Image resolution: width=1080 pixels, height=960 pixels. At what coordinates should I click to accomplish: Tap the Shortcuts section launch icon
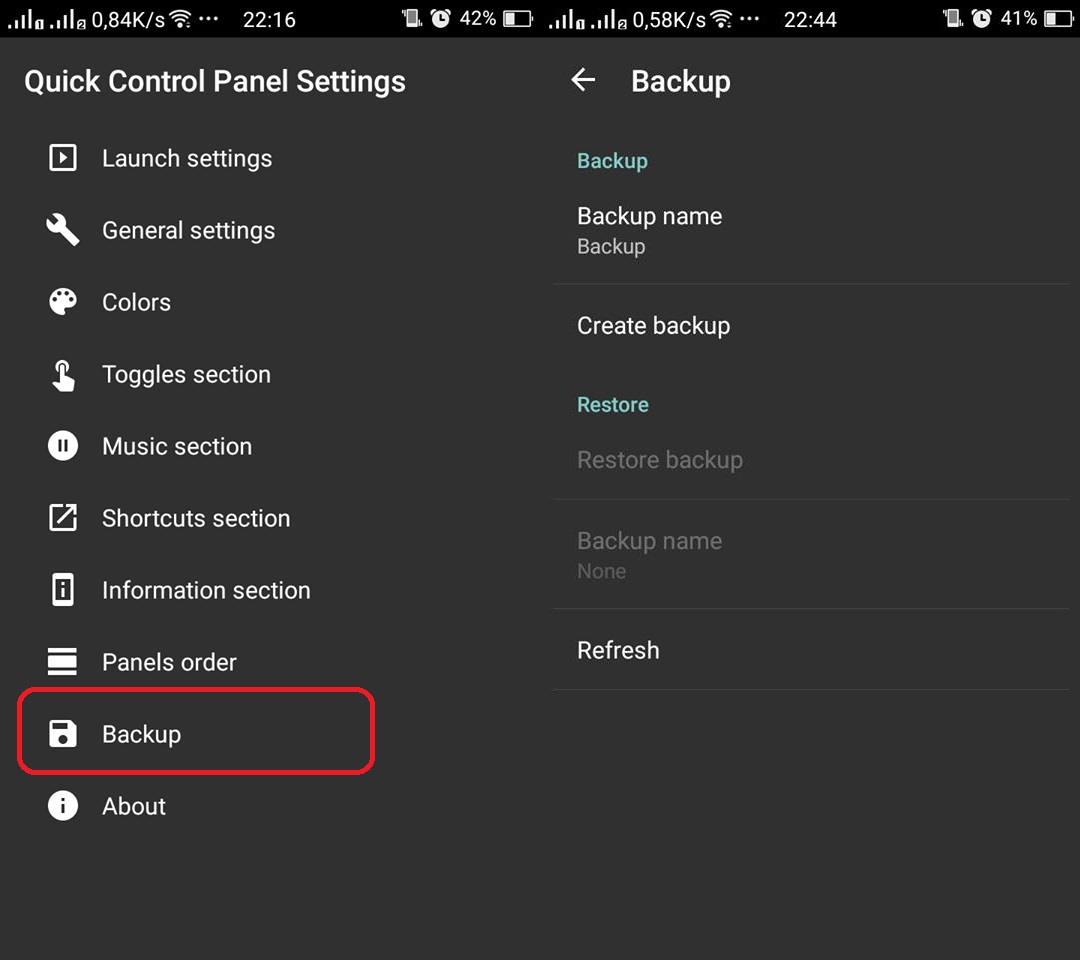coord(63,518)
